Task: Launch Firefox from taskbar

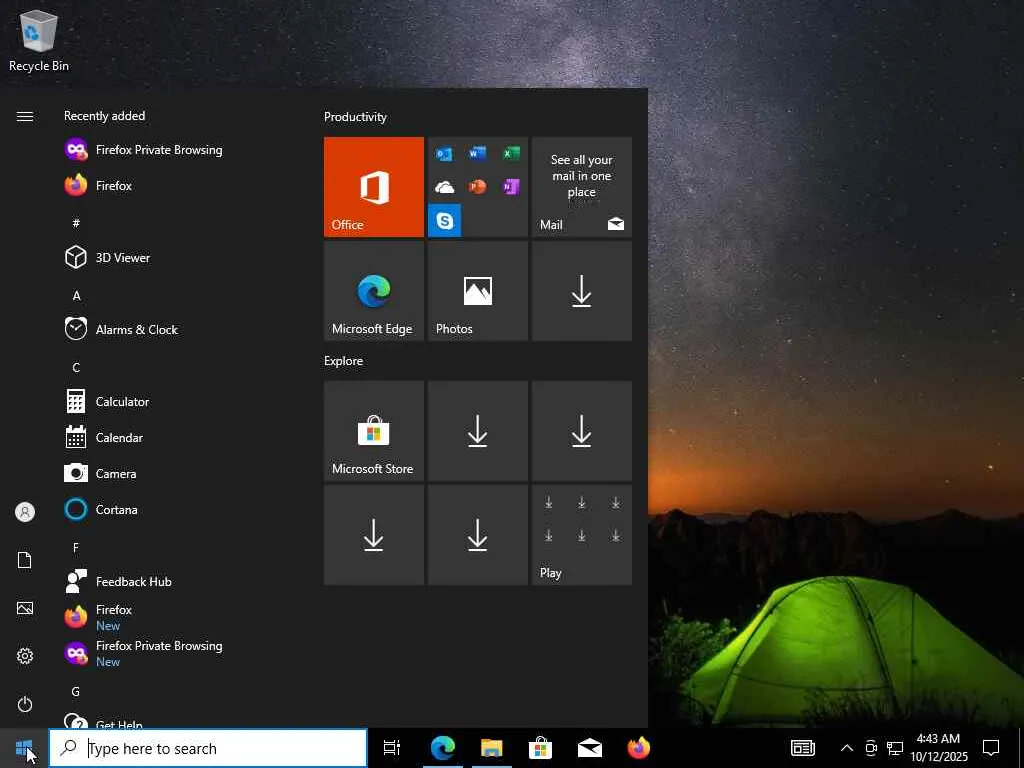Action: 639,748
